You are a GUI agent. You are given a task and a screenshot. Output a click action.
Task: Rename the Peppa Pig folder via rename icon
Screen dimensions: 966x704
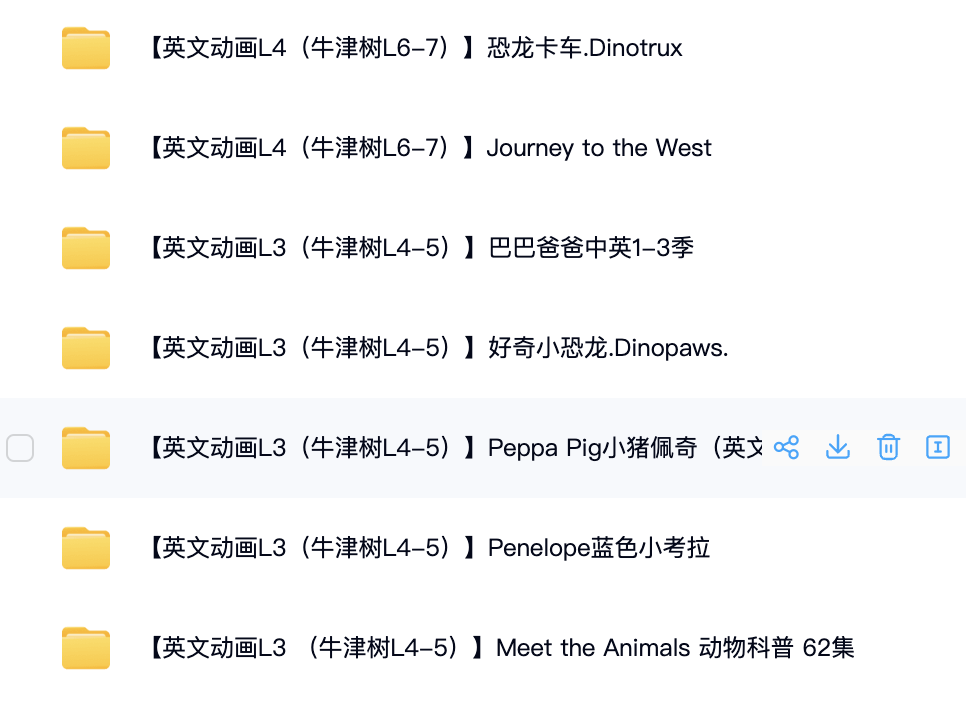pos(938,447)
